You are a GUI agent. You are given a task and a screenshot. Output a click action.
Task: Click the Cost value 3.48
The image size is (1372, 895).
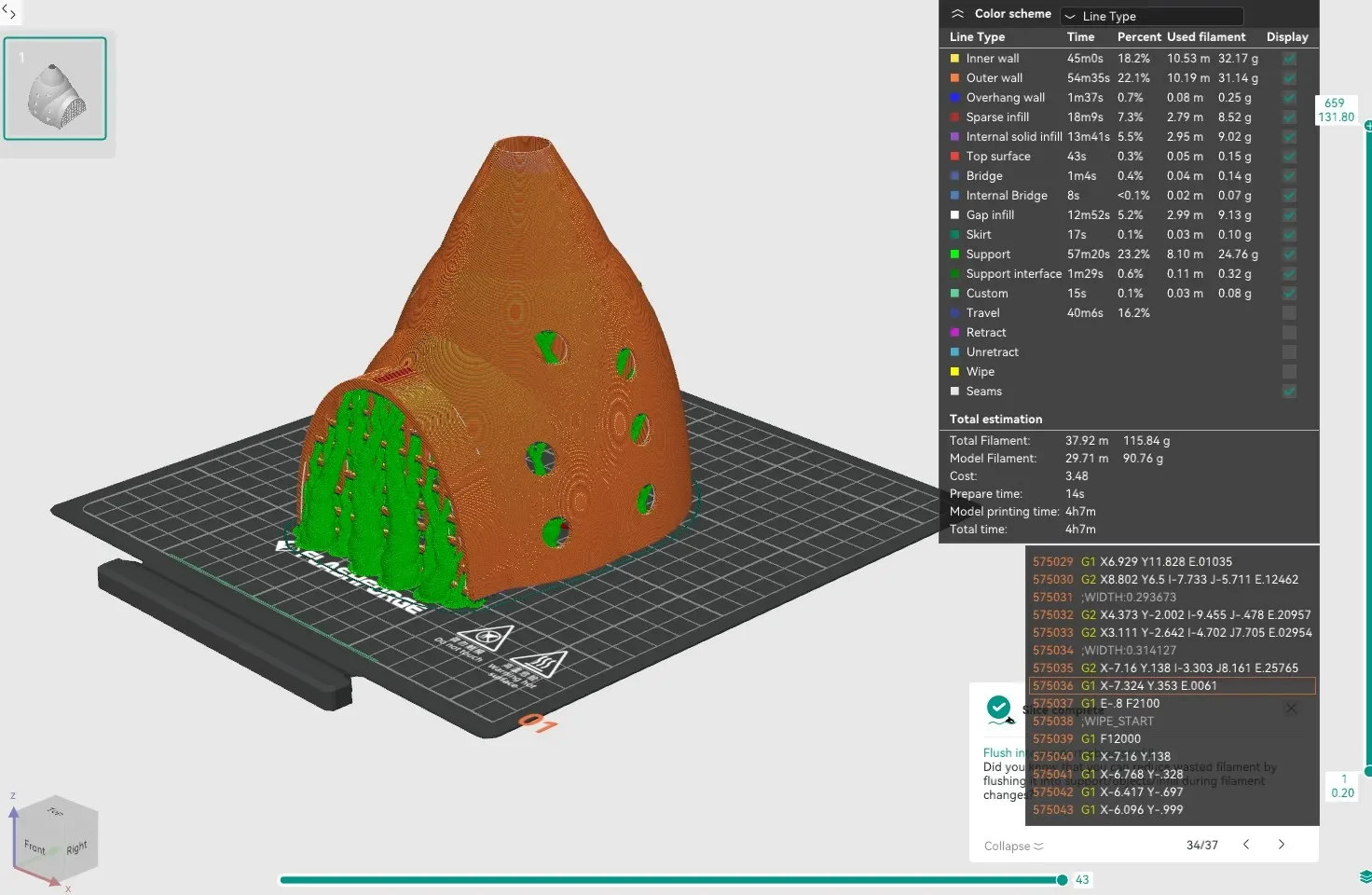tap(1077, 475)
